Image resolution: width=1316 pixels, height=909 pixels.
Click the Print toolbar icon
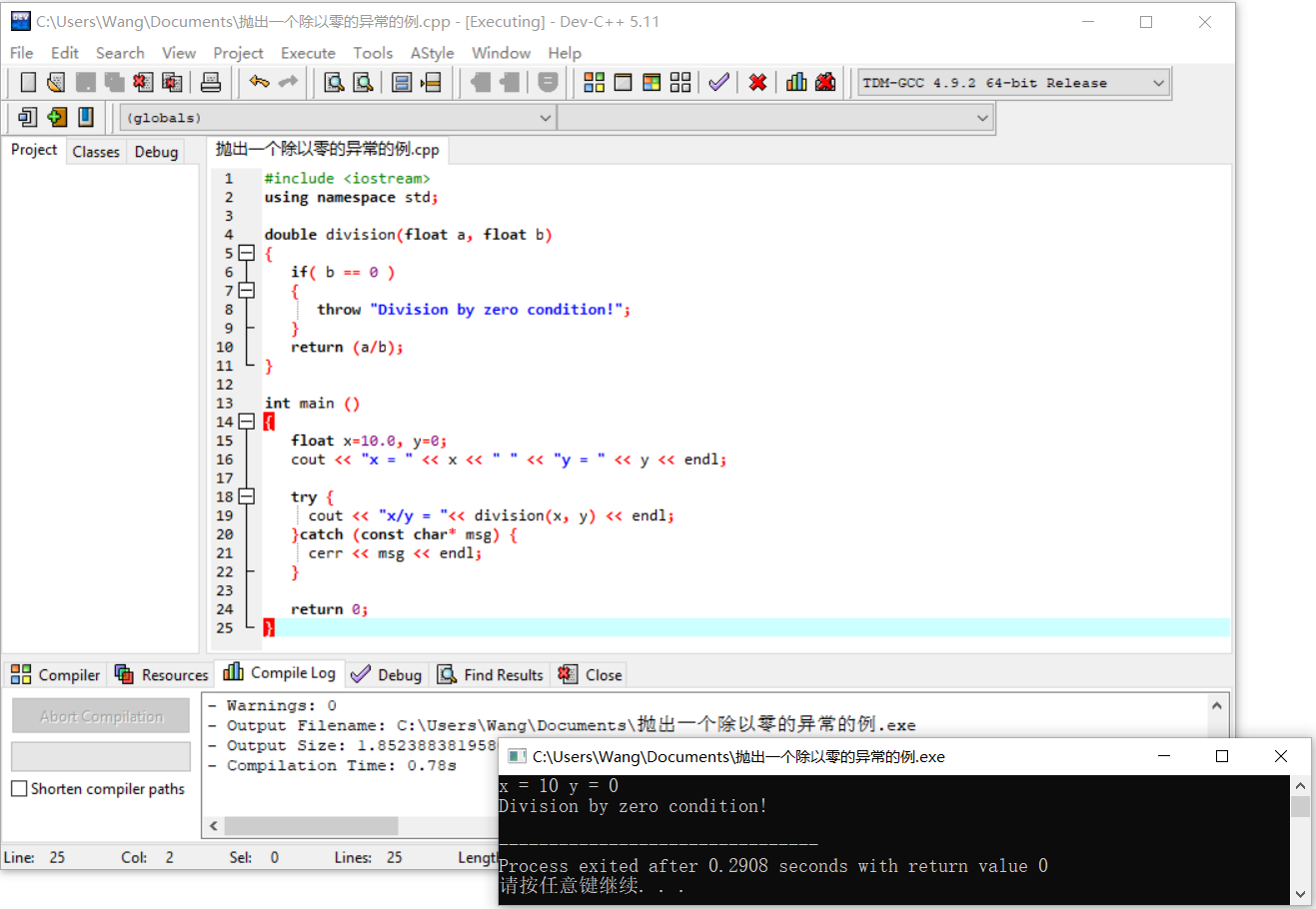pos(211,82)
